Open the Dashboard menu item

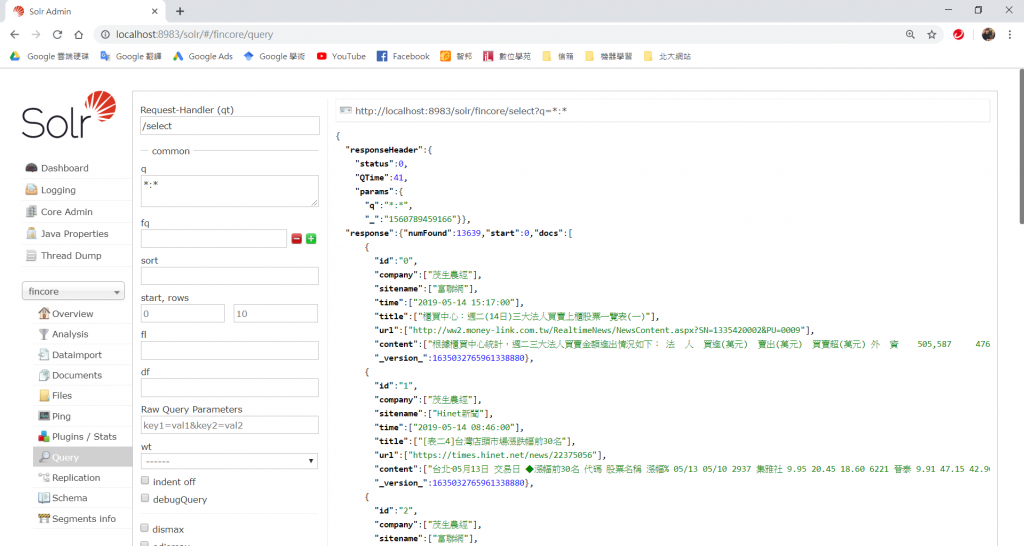tap(65, 168)
